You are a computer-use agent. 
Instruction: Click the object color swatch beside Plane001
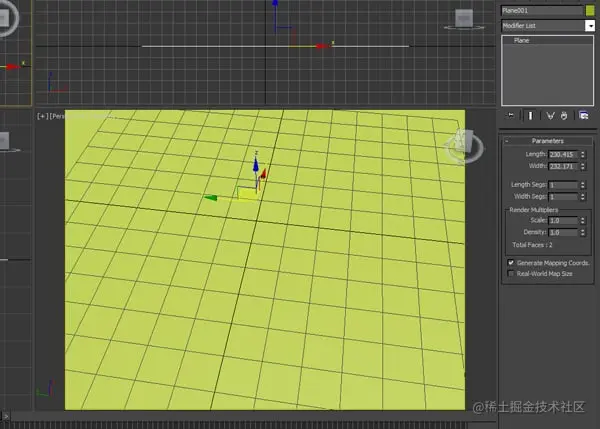(590, 10)
